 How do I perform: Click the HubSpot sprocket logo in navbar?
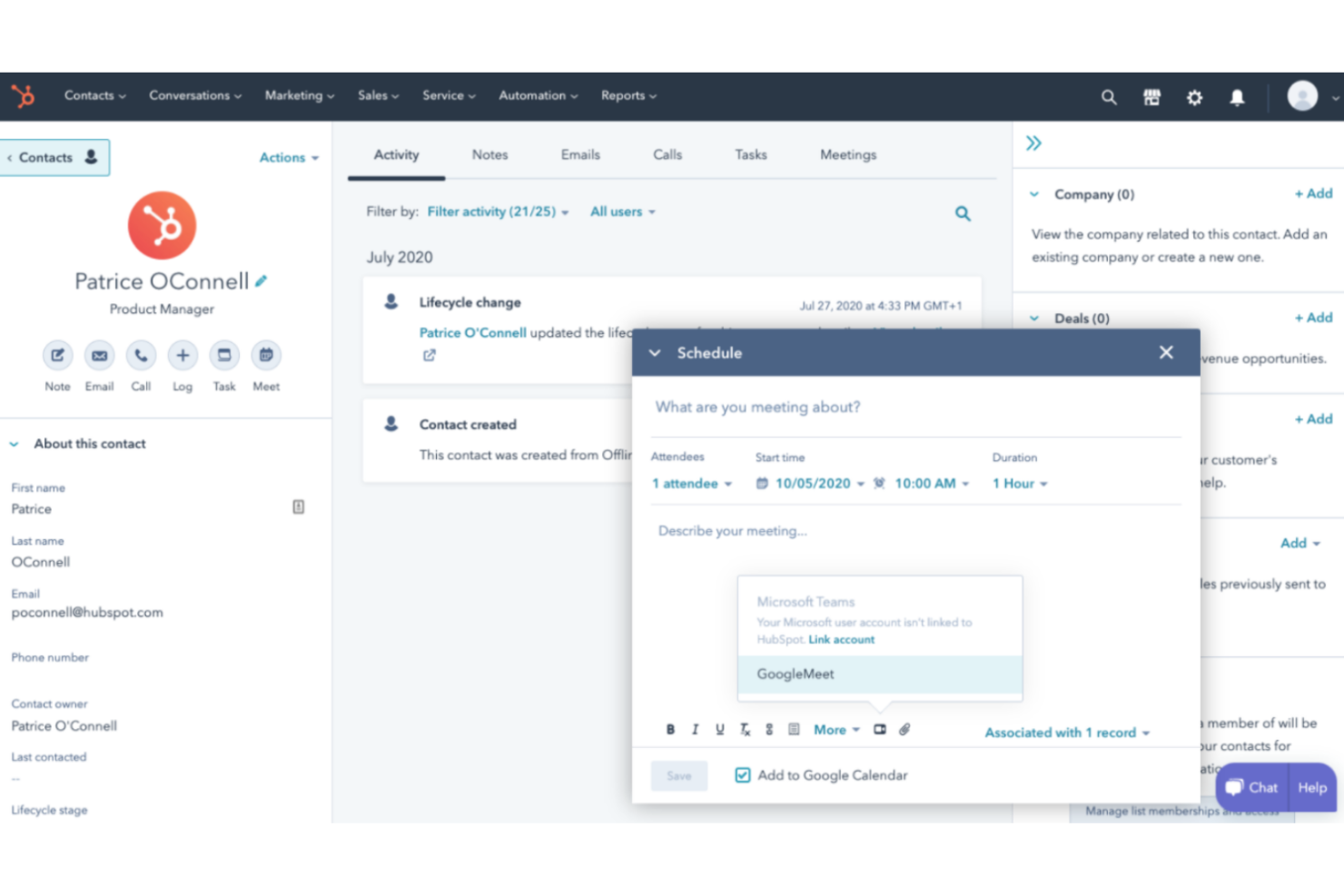click(x=23, y=95)
